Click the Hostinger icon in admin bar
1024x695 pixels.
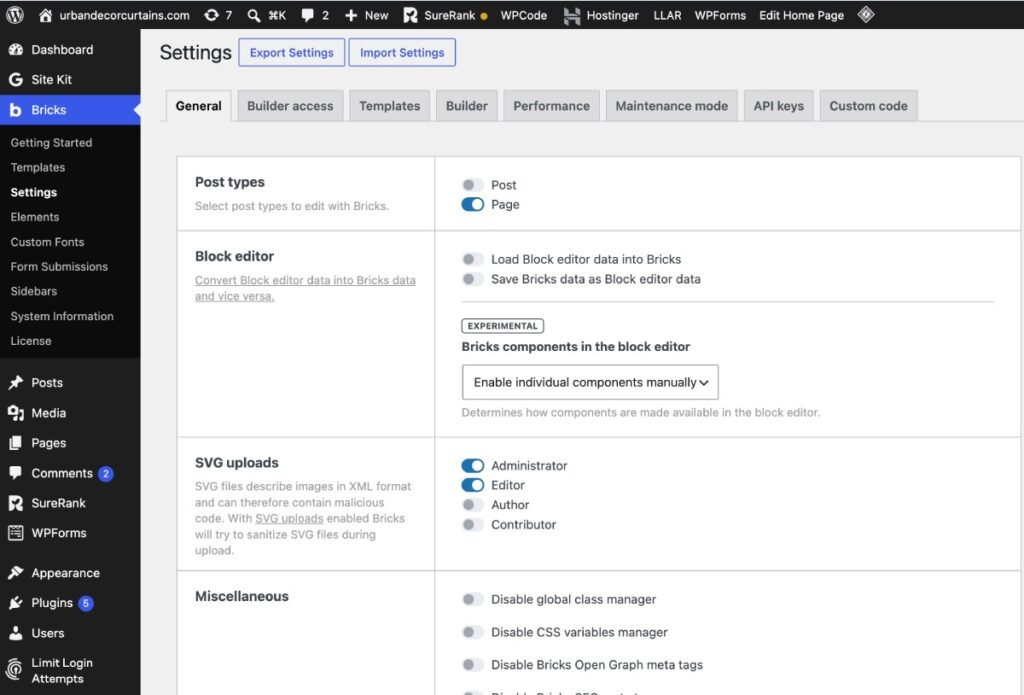point(571,16)
